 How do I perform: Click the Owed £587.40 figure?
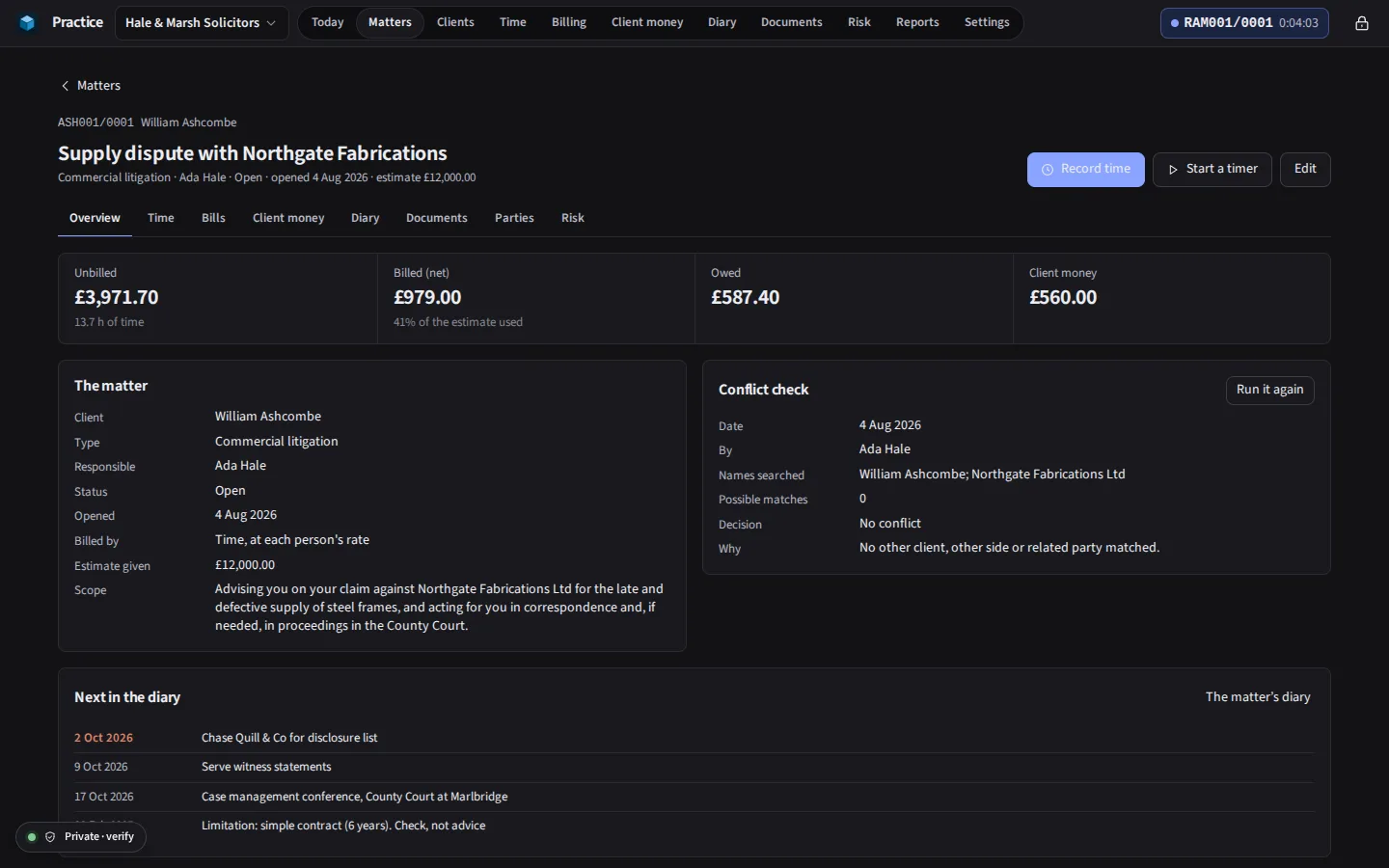(x=746, y=298)
